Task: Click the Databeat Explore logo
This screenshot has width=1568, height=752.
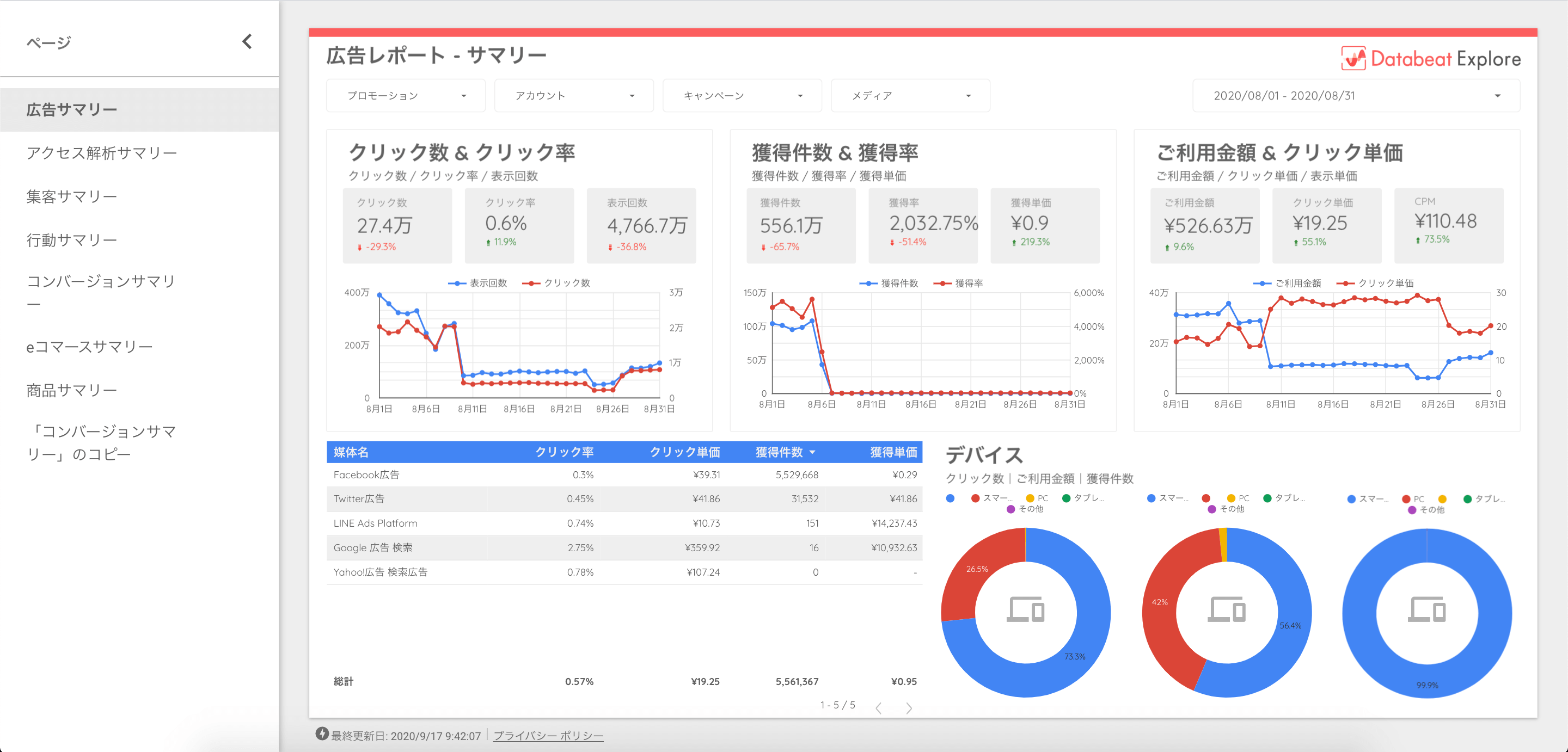Action: pos(1430,59)
